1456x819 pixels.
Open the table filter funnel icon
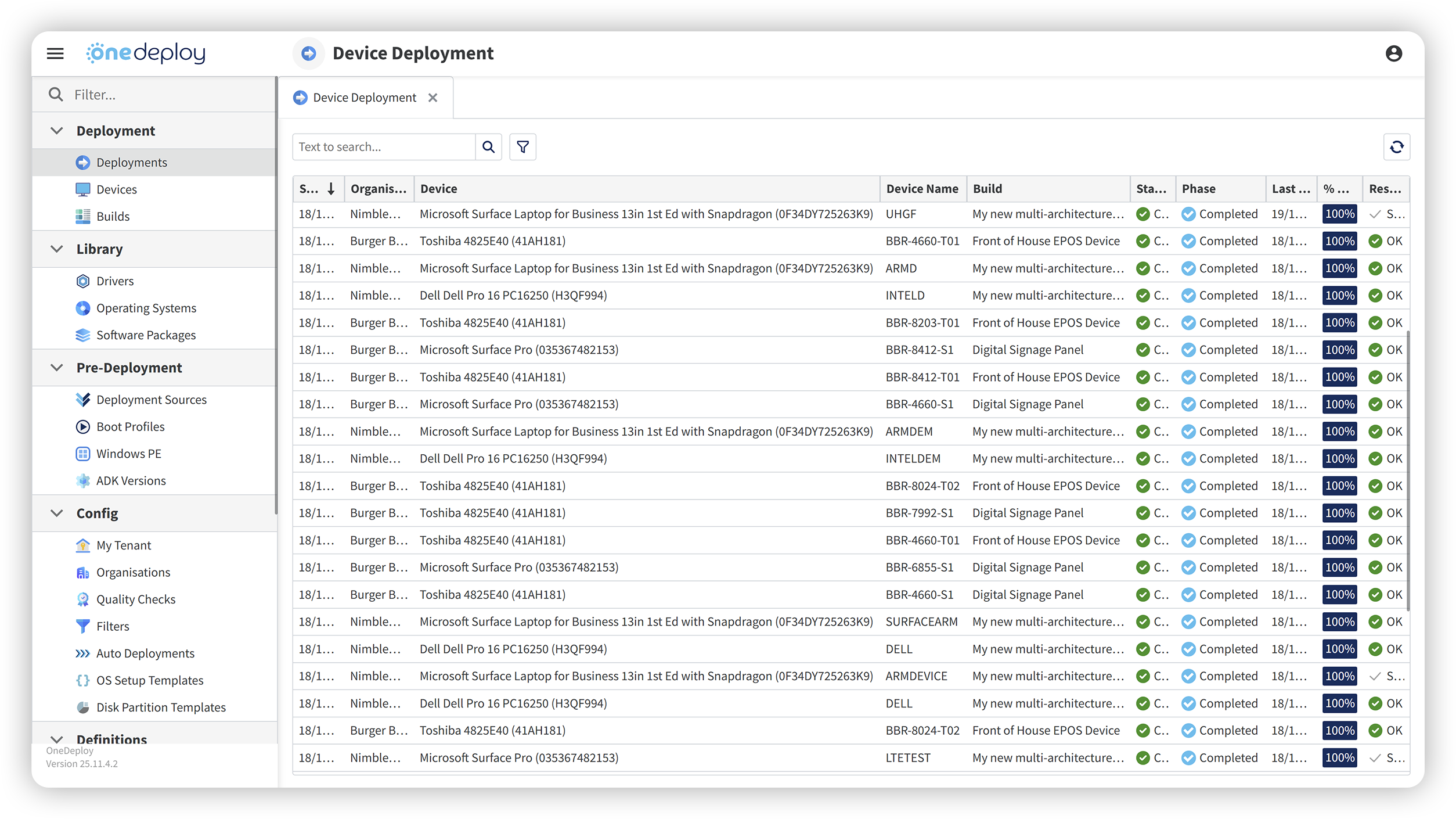pyautogui.click(x=522, y=147)
